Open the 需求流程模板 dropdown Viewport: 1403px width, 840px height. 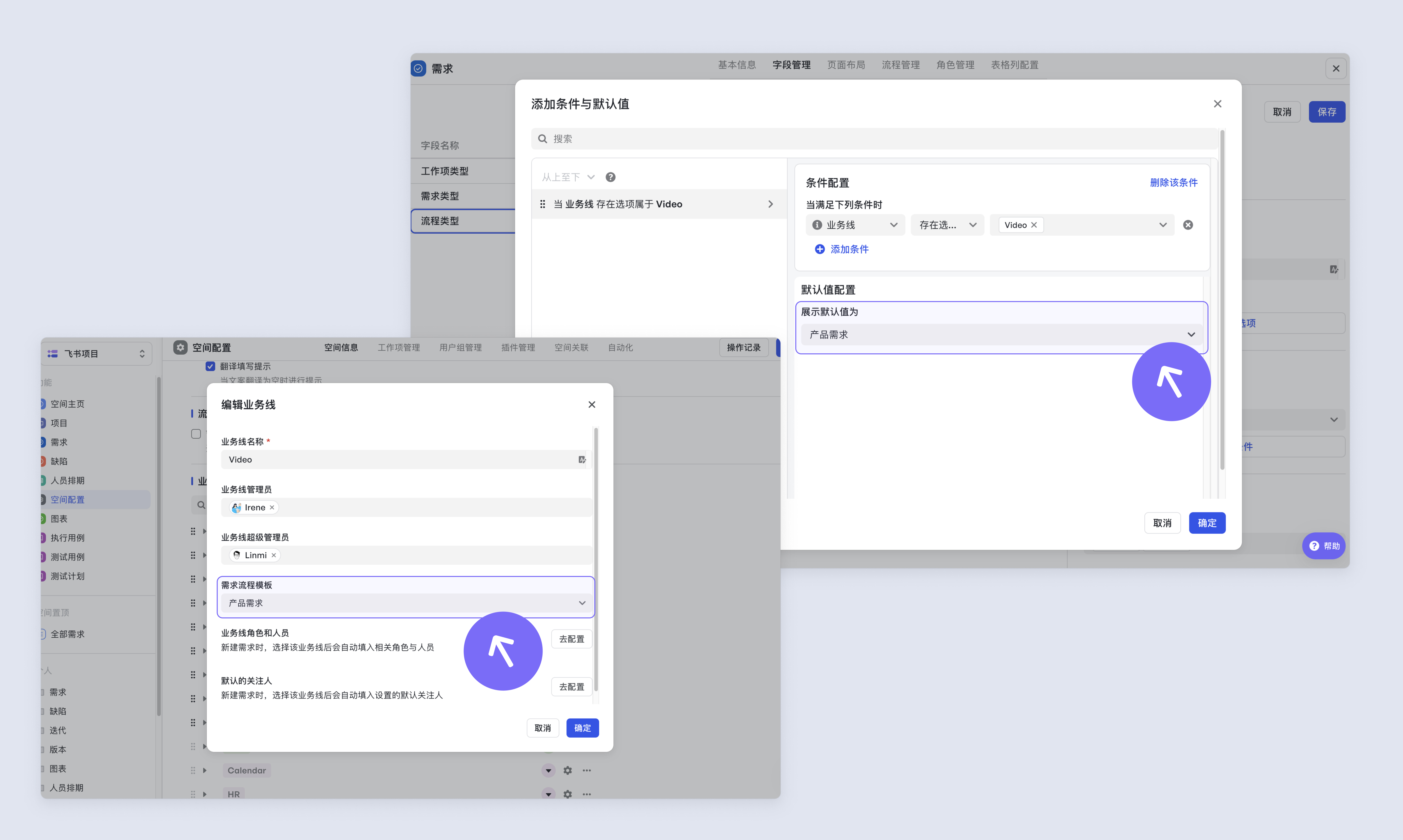(x=406, y=603)
